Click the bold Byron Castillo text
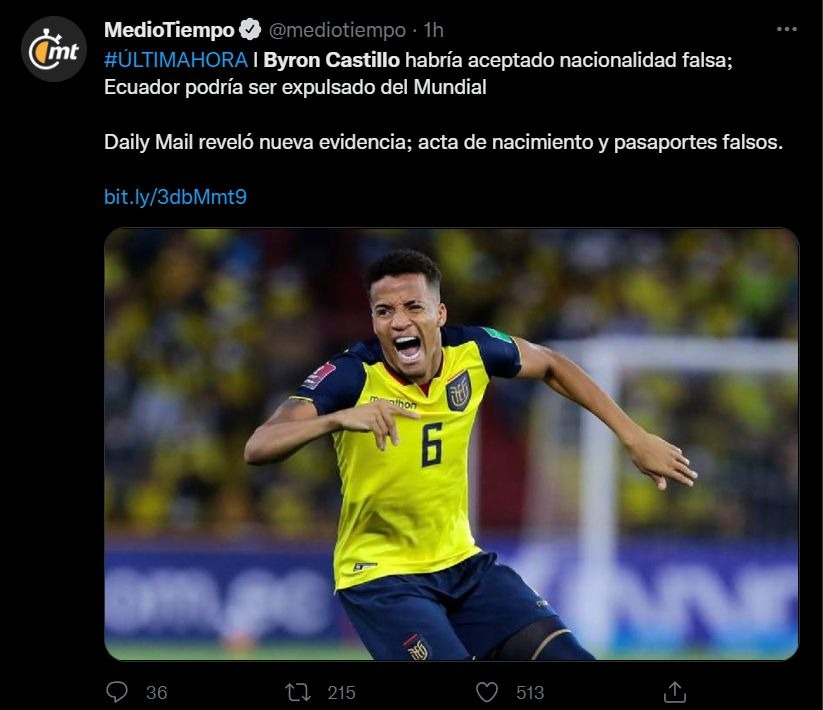 coord(332,60)
